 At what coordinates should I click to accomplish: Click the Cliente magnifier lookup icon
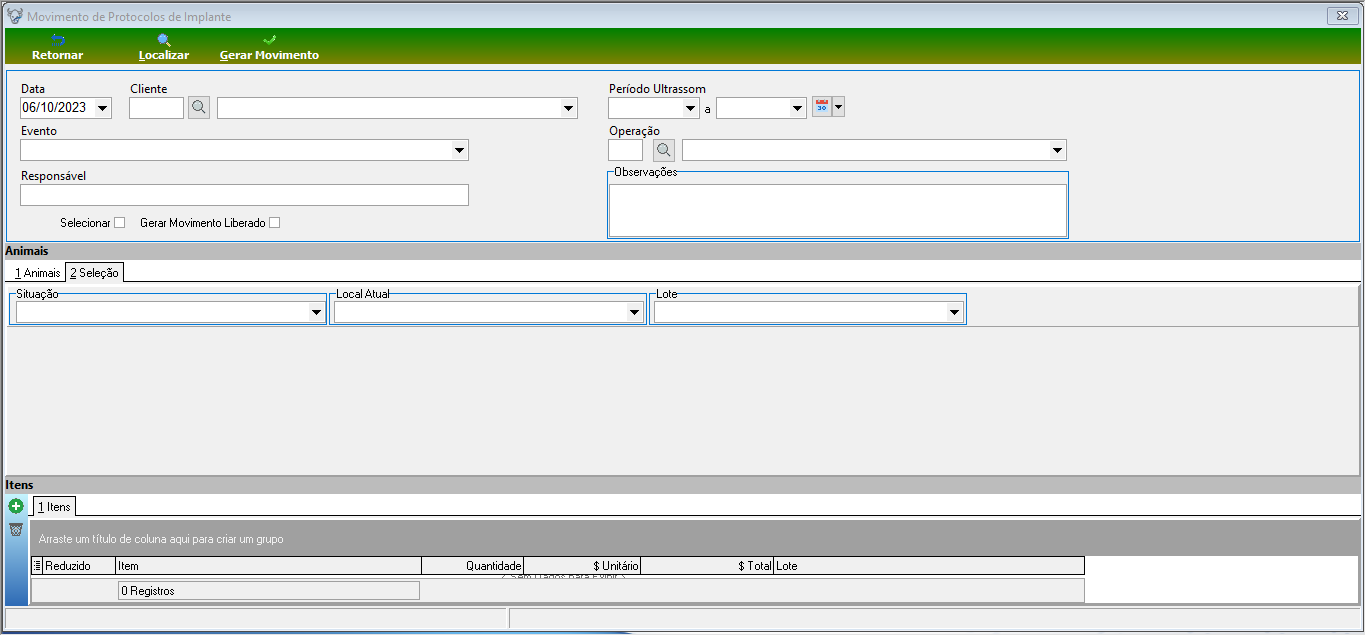pos(199,108)
